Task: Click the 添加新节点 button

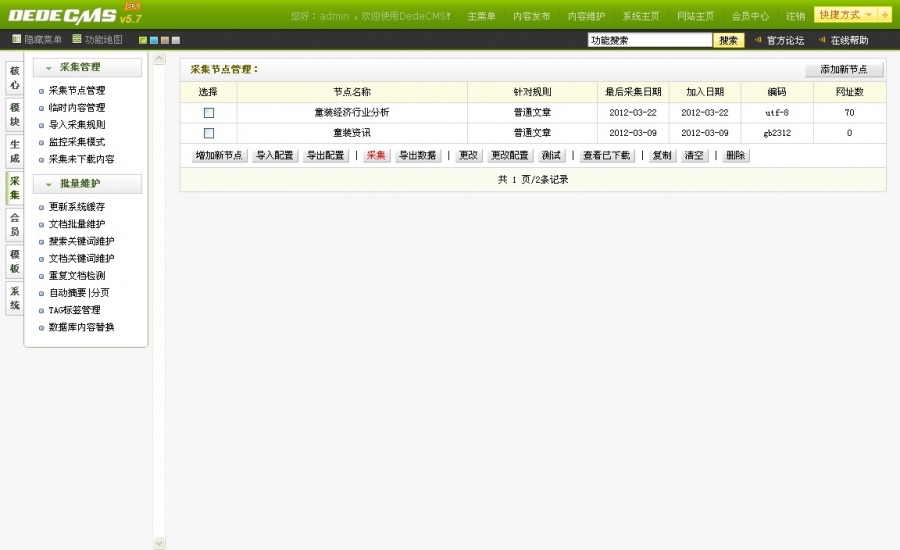Action: pos(844,69)
